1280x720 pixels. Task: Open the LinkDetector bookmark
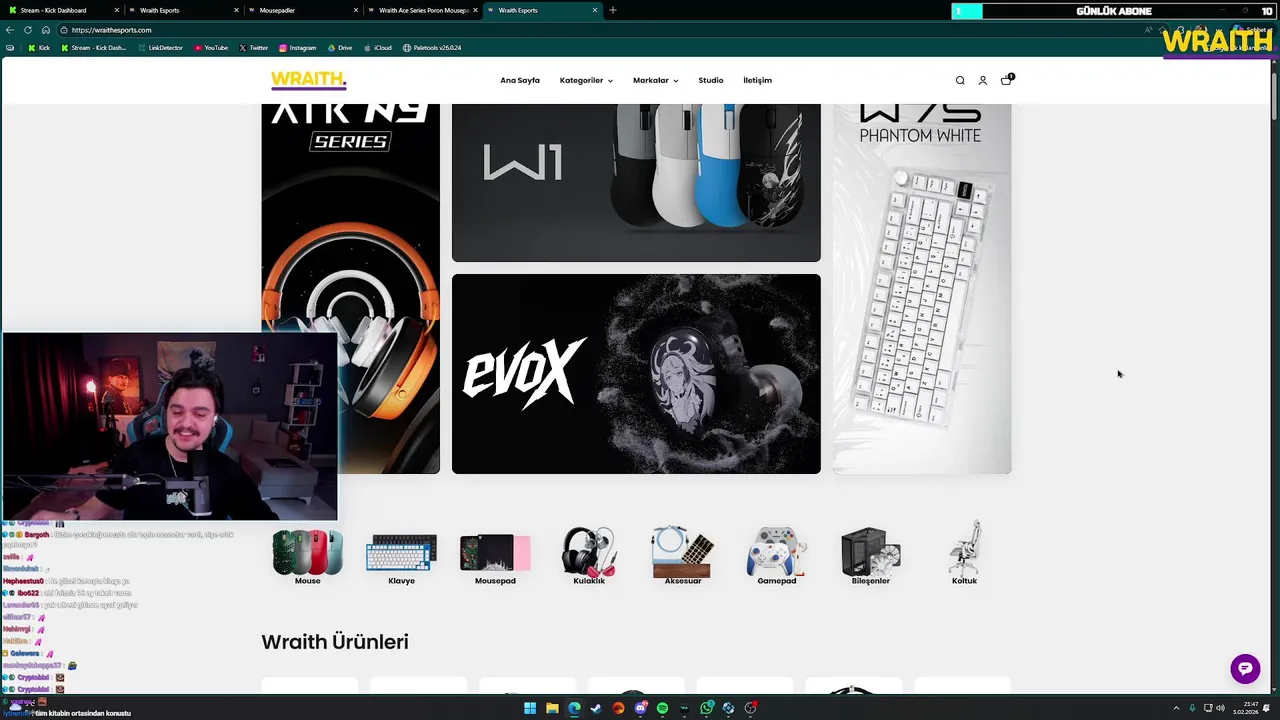point(160,48)
